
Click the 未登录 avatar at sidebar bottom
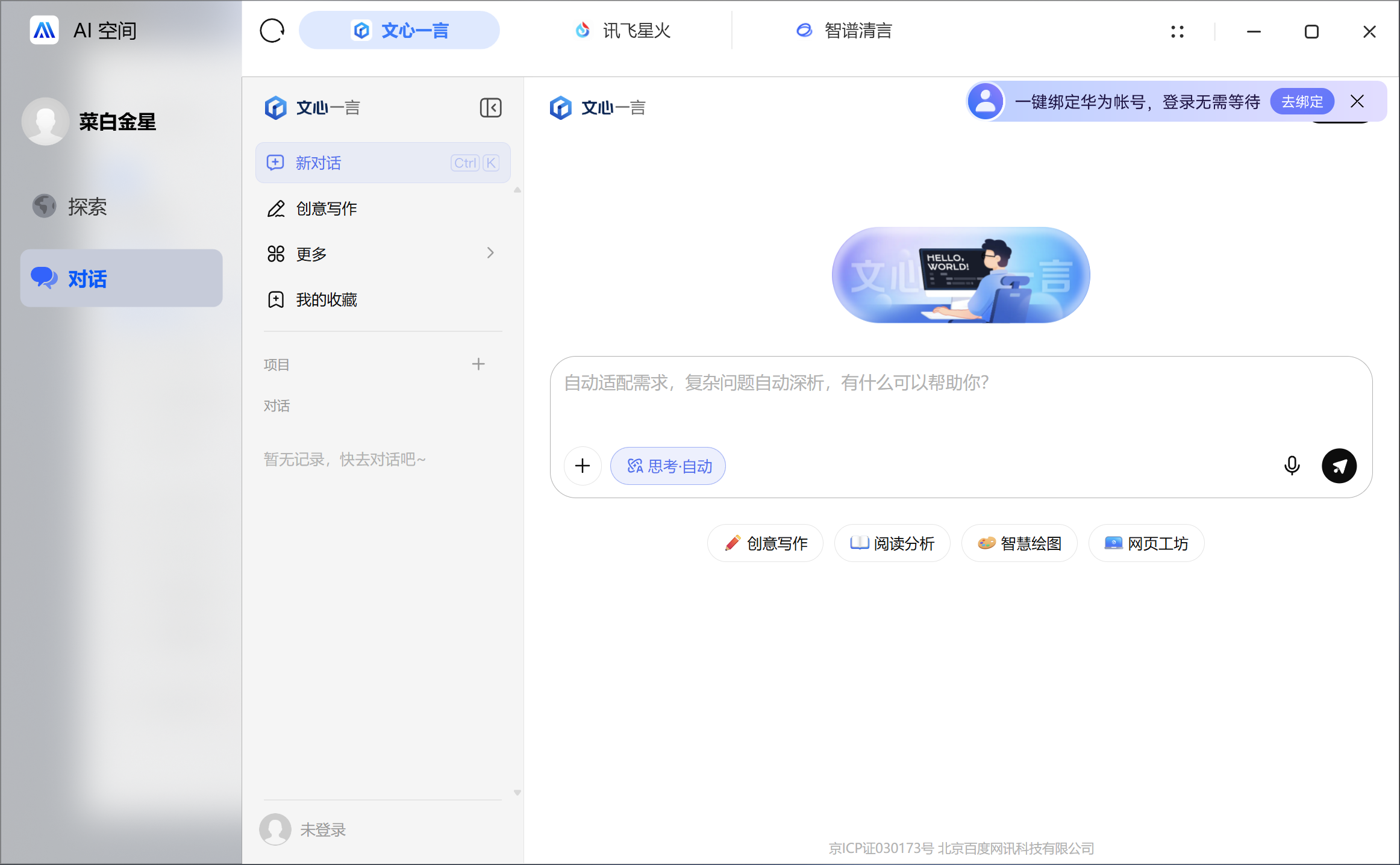275,829
